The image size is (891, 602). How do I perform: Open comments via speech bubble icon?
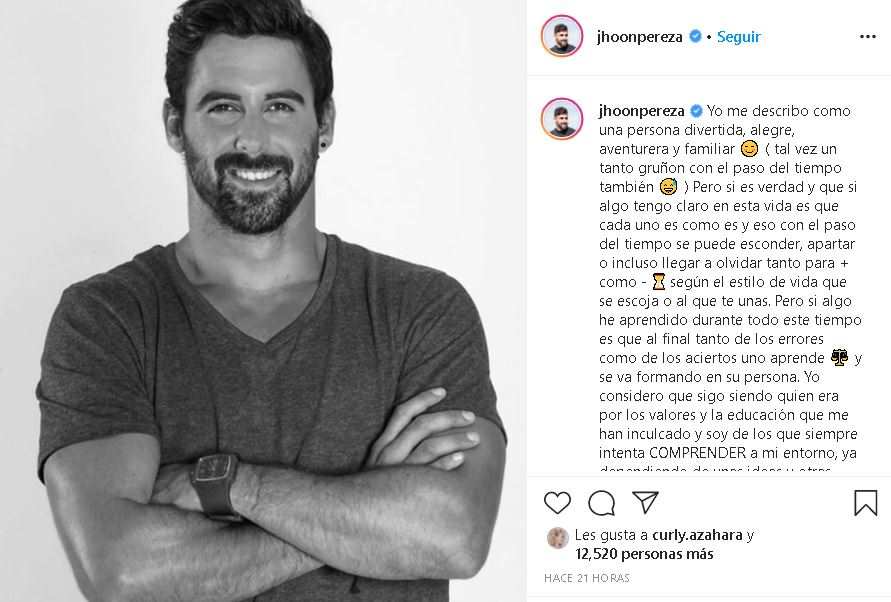[x=601, y=503]
